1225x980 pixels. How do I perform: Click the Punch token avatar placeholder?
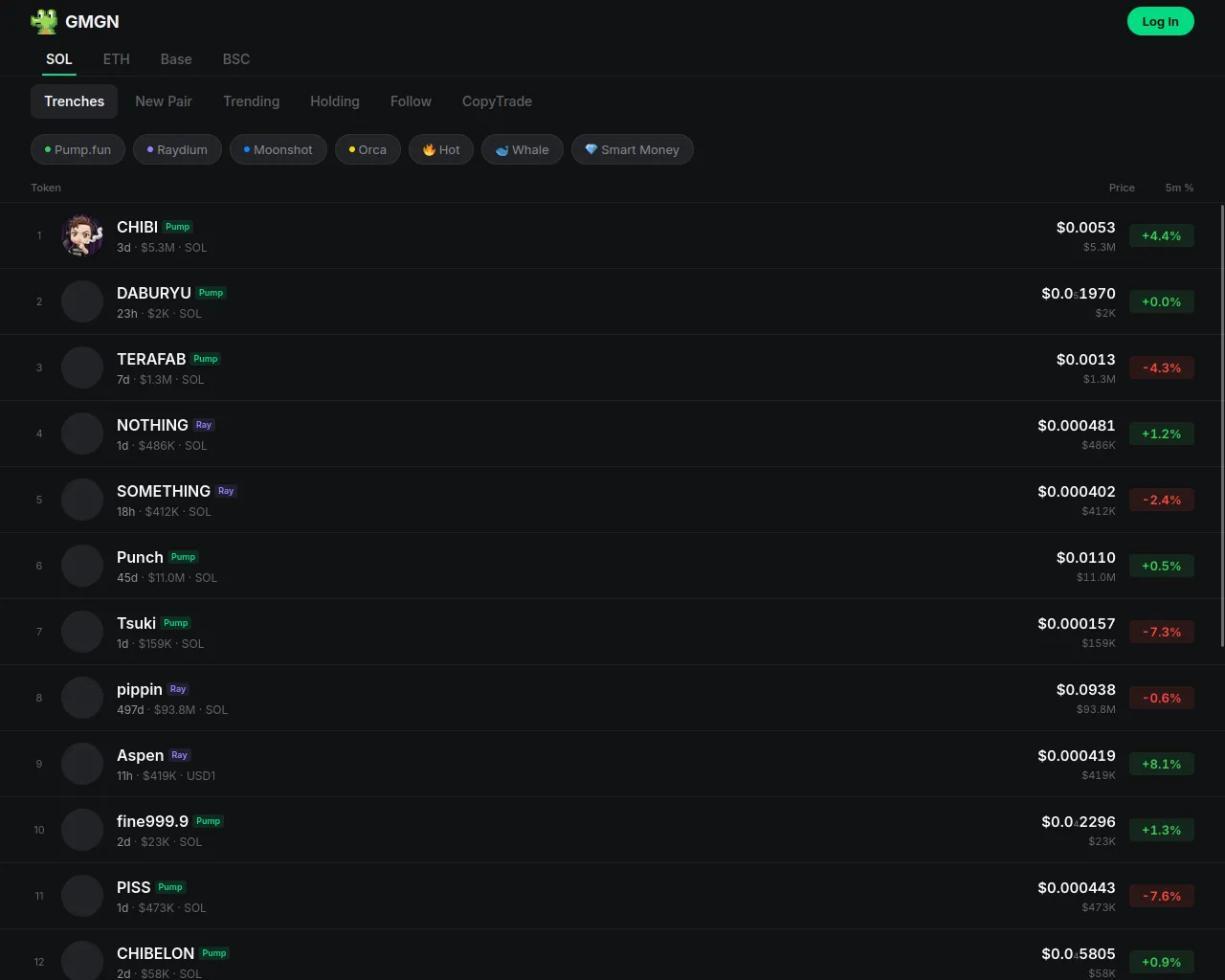(82, 566)
